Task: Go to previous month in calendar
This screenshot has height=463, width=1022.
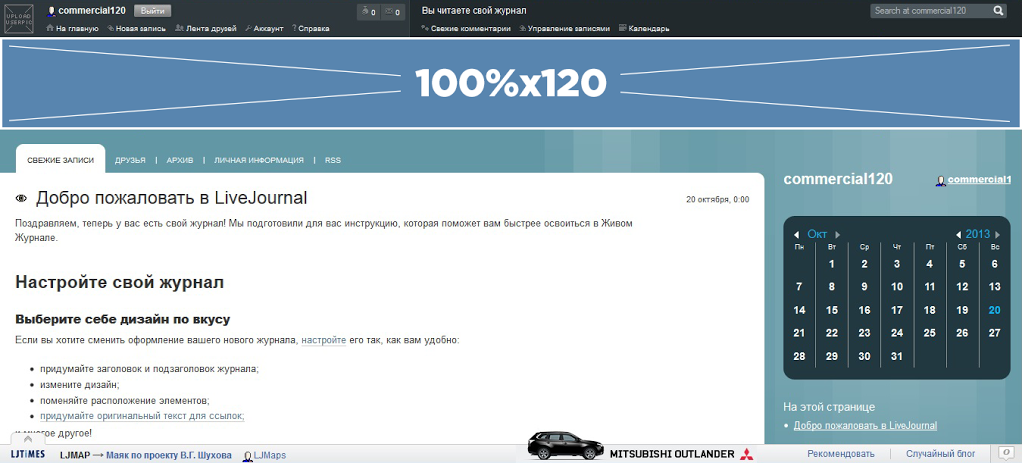Action: (799, 234)
